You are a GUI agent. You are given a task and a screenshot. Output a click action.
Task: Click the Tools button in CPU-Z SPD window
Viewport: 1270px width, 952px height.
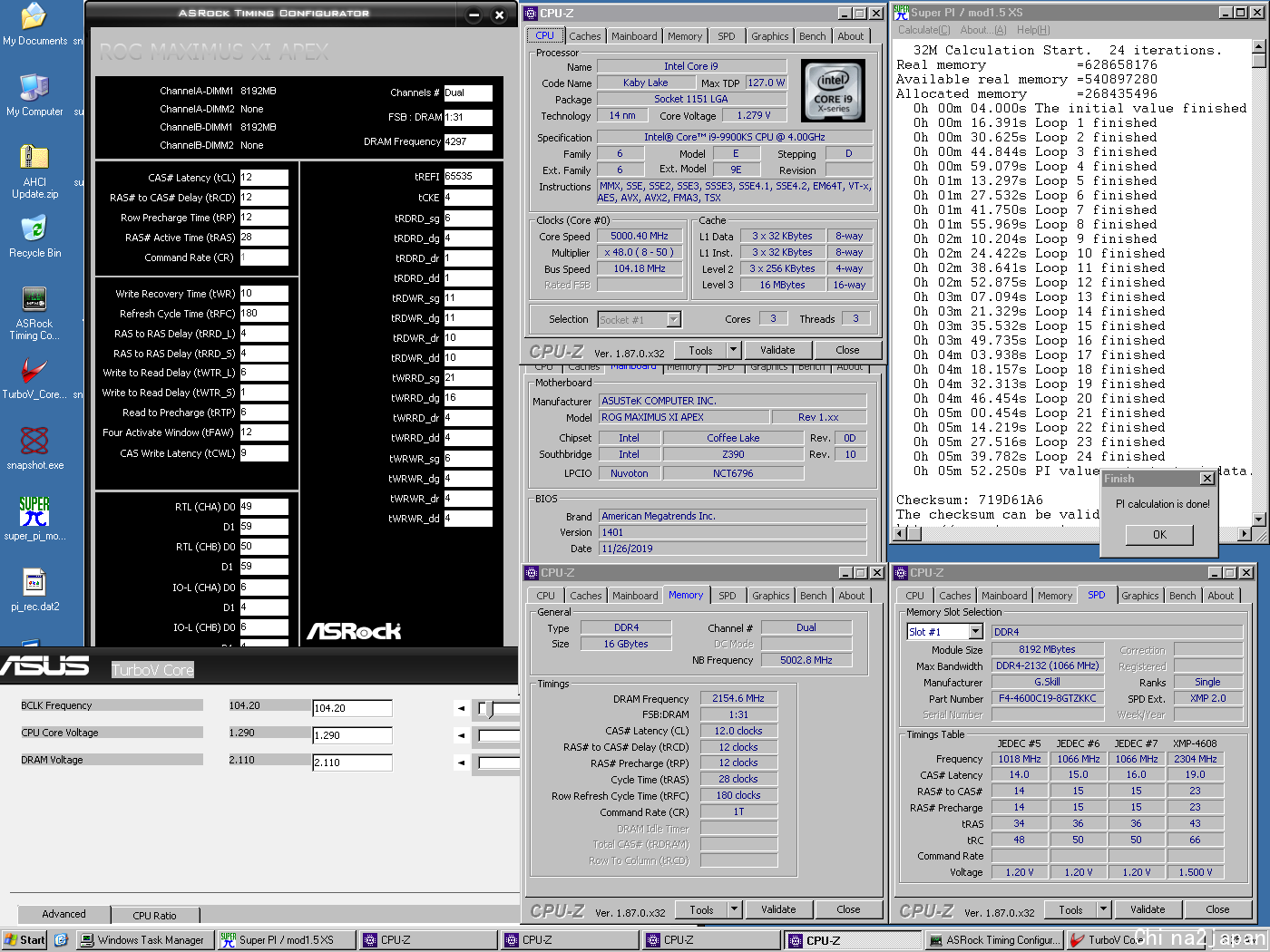(1070, 909)
